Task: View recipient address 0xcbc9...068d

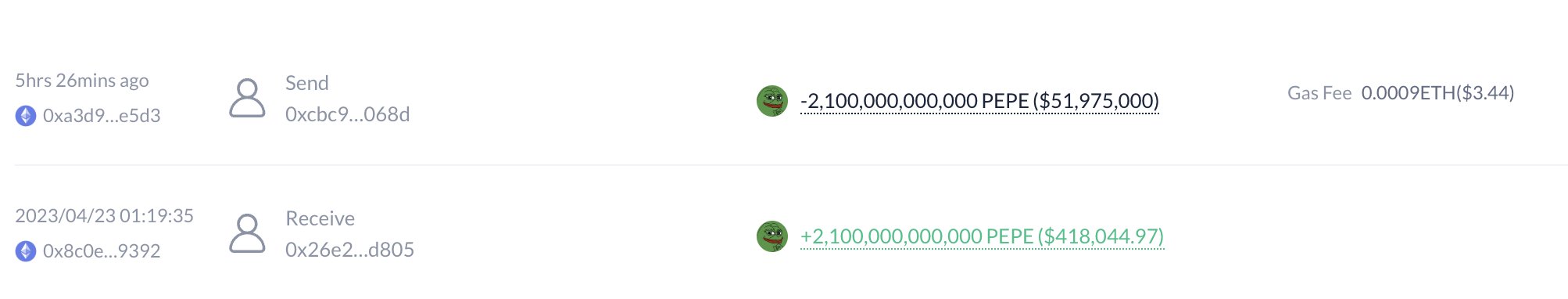Action: click(x=348, y=114)
